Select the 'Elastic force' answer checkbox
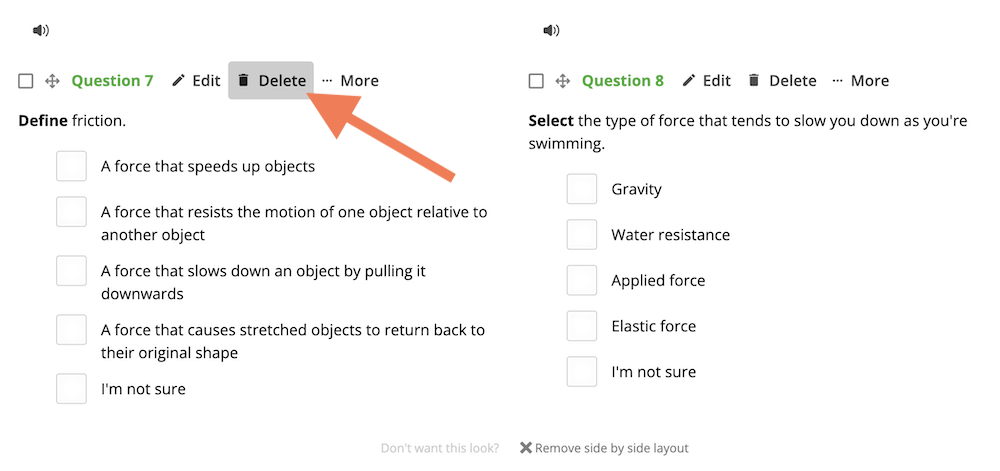The width and height of the screenshot is (1000, 471). pos(582,326)
